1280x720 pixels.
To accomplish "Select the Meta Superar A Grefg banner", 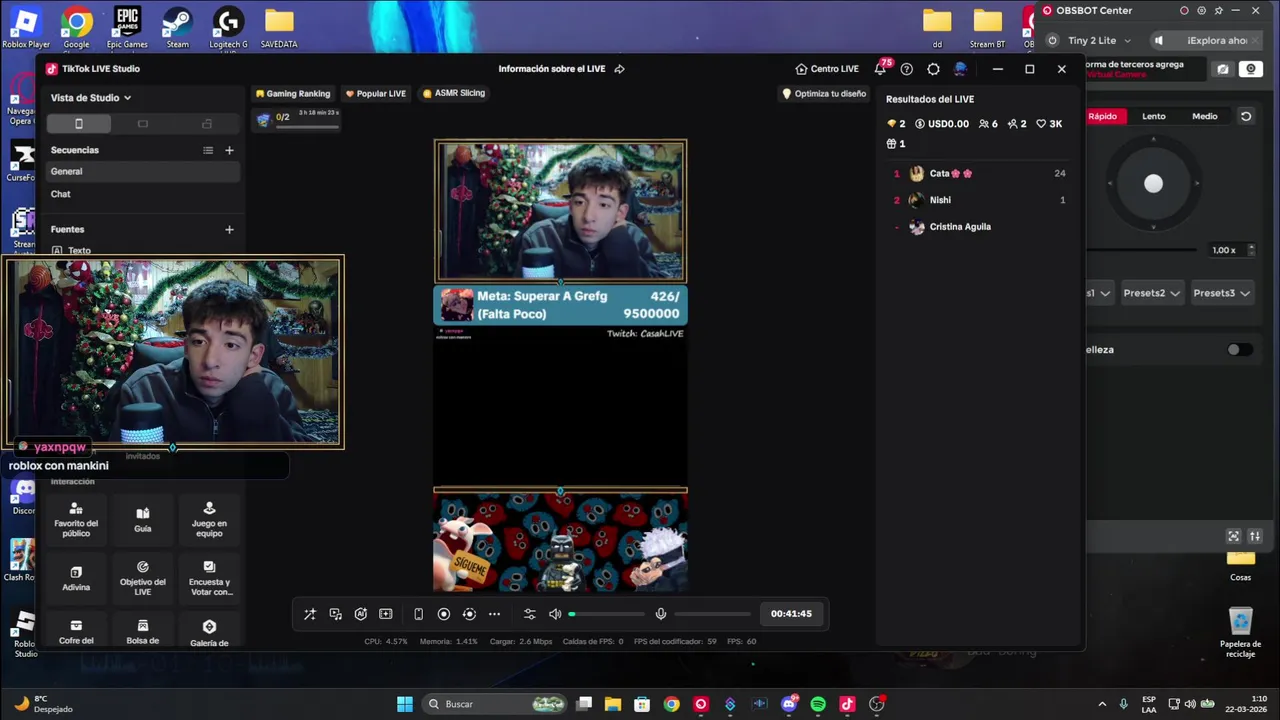I will tap(560, 305).
